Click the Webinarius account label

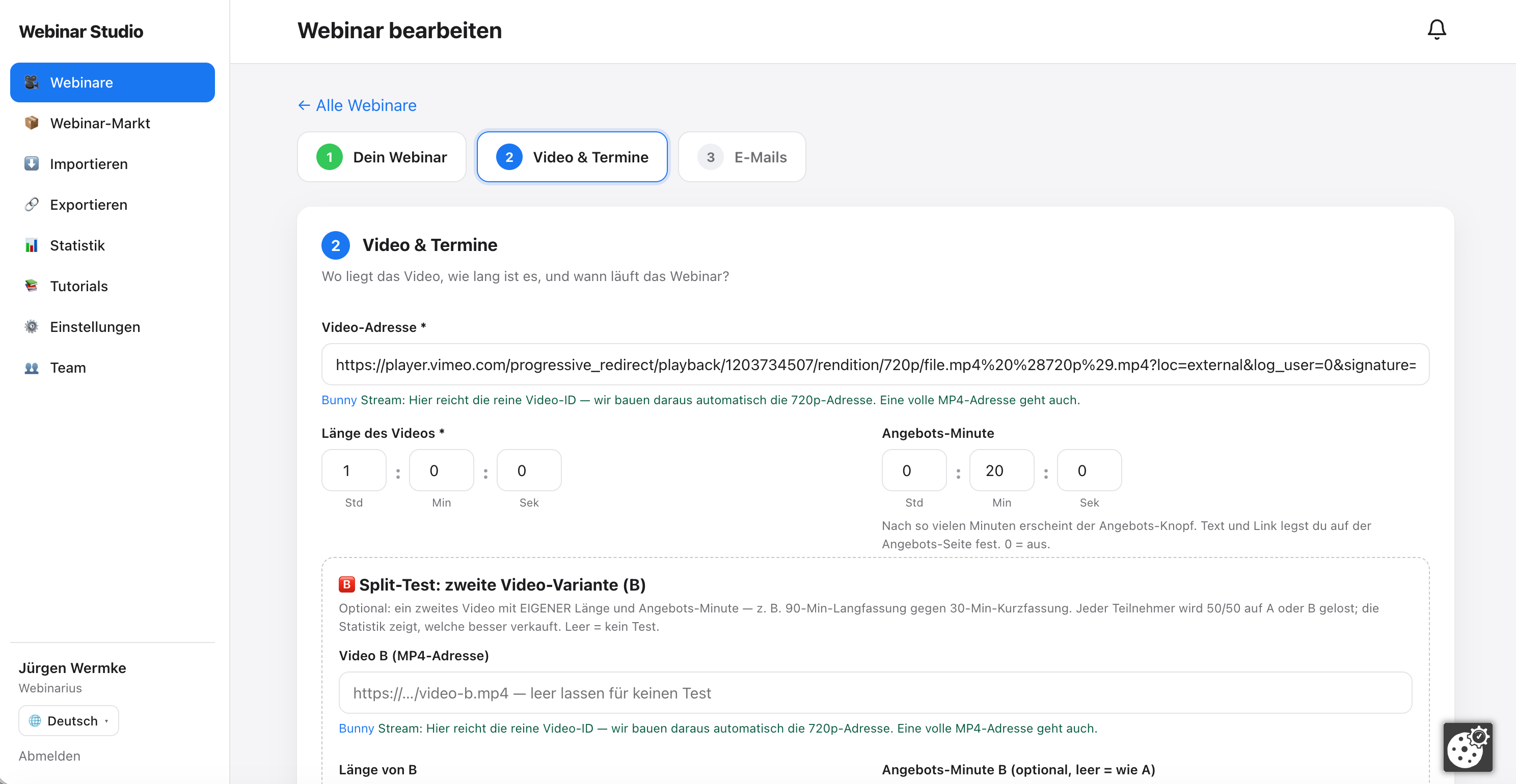[x=50, y=688]
